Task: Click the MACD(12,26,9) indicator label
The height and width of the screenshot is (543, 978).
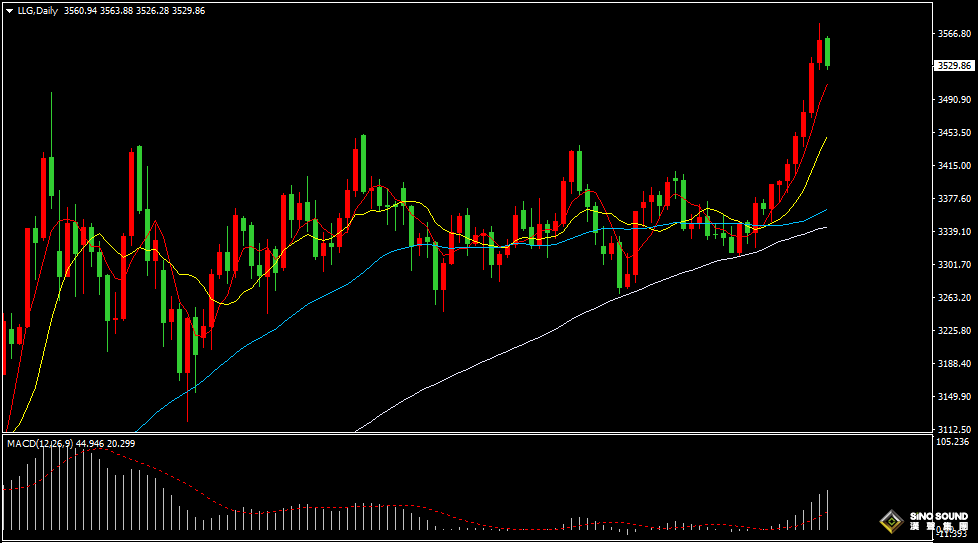Action: pos(40,444)
